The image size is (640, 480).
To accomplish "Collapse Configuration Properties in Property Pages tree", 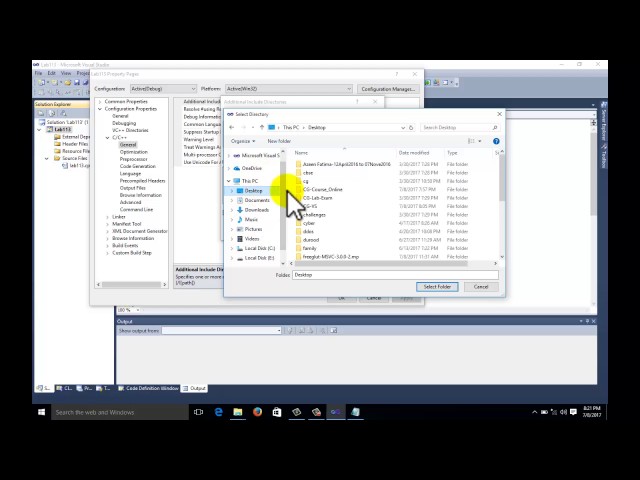I will 100,109.
